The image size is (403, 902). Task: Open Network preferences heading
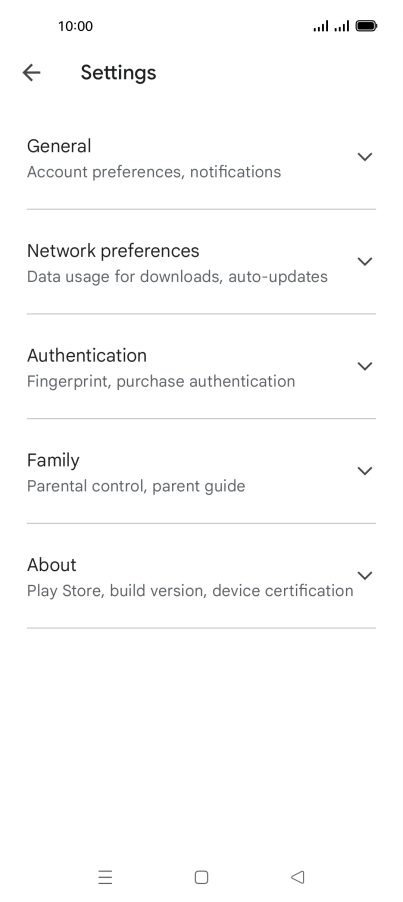(x=113, y=251)
